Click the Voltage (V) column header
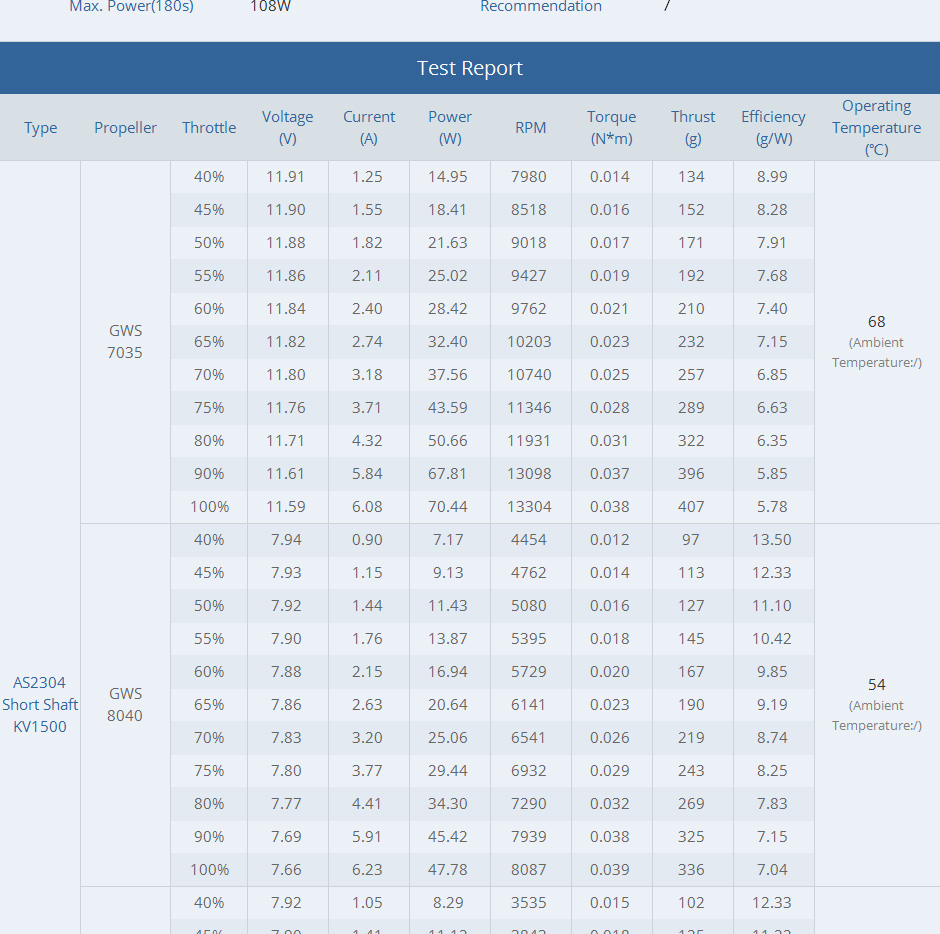This screenshot has width=940, height=934. [288, 128]
